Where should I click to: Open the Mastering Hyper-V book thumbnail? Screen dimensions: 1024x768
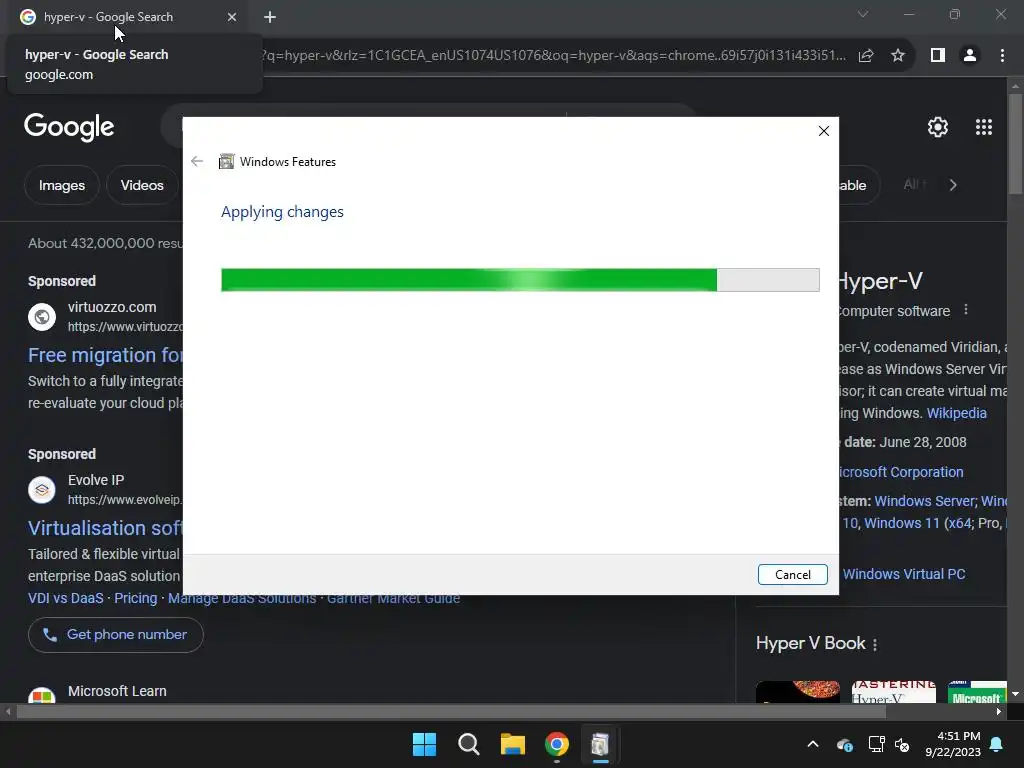coord(893,692)
